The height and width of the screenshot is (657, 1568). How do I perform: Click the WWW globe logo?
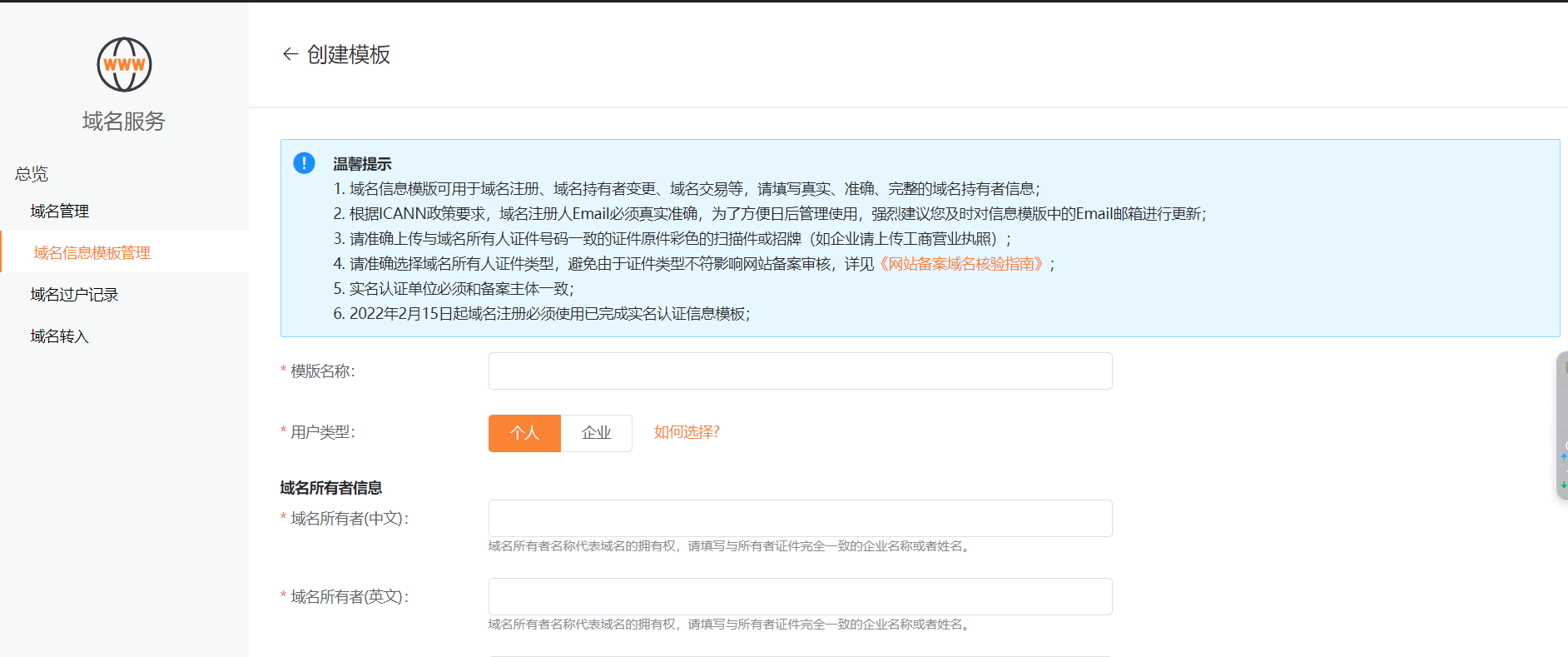[124, 65]
